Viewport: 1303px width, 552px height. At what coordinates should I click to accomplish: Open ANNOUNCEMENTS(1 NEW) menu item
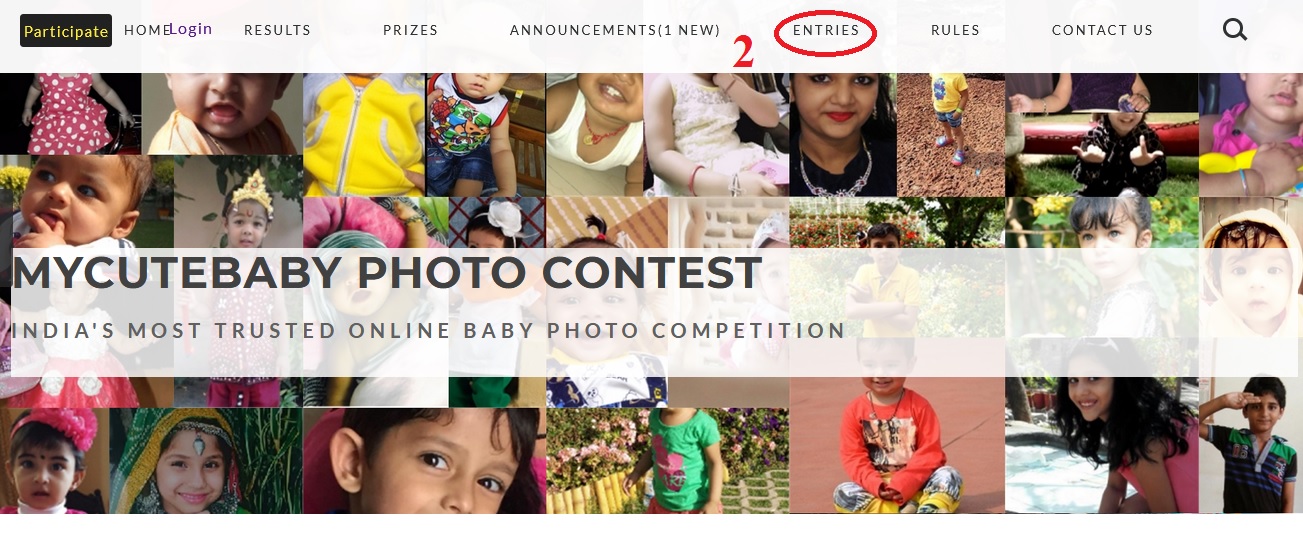coord(615,30)
